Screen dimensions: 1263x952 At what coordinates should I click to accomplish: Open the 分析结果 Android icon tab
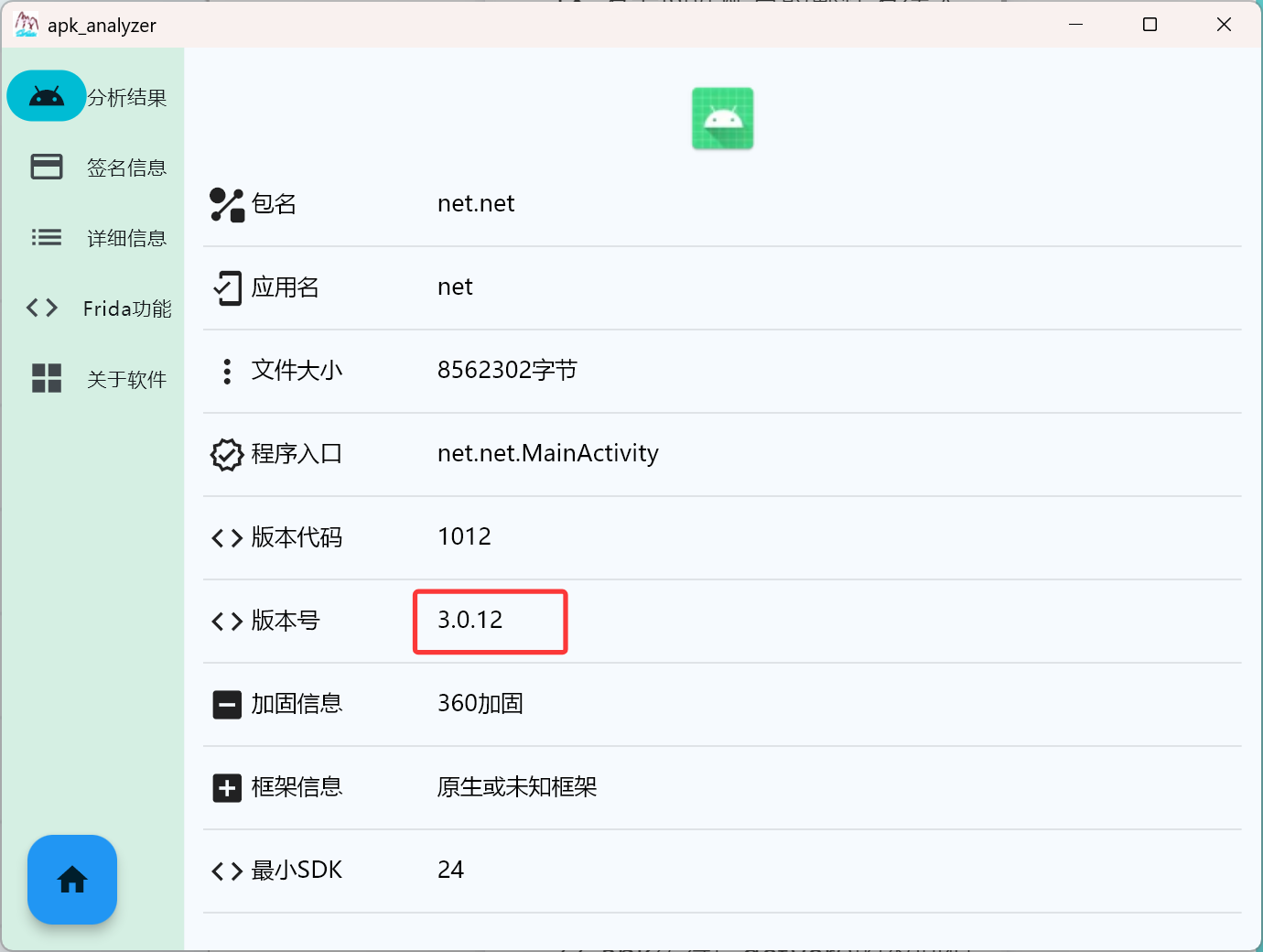coord(47,96)
